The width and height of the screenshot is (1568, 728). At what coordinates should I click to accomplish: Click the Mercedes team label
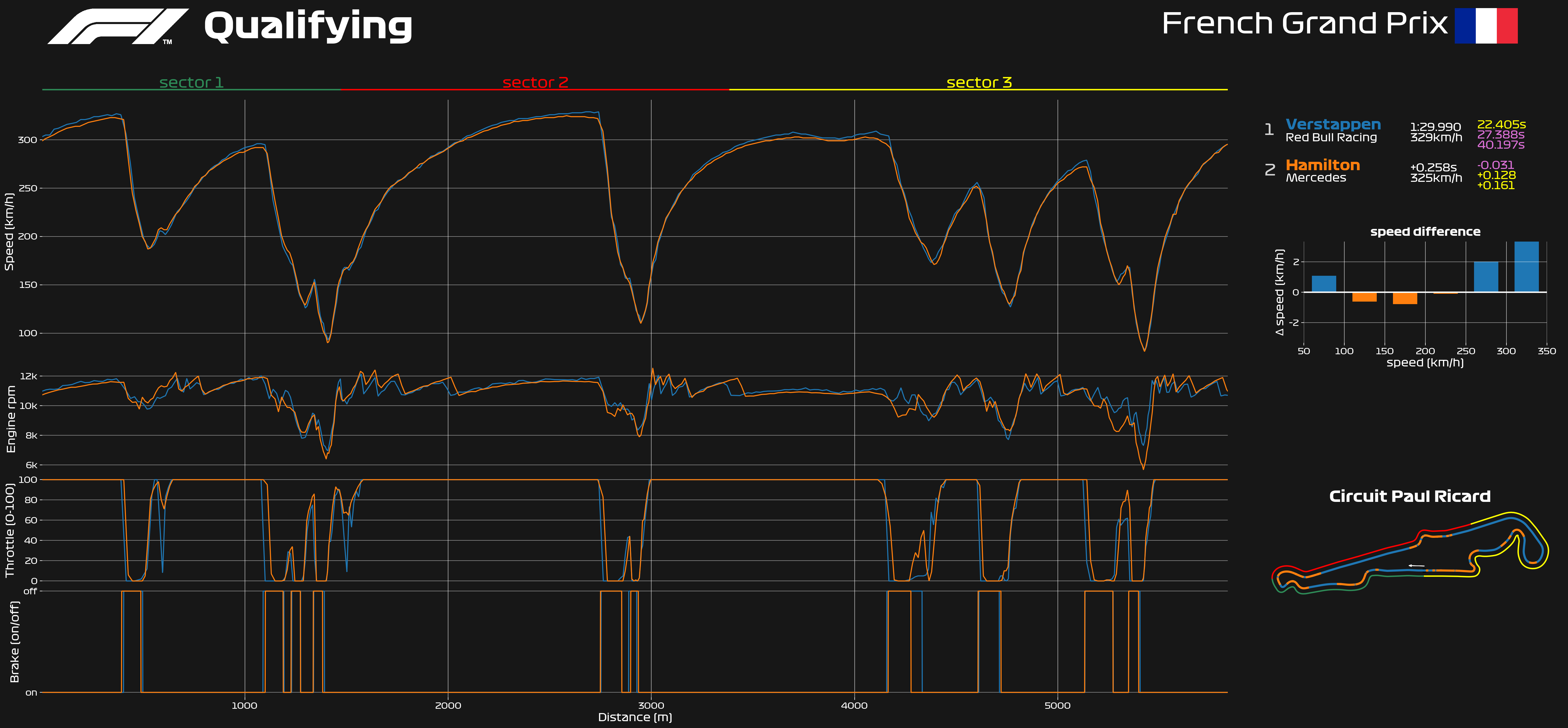(1315, 178)
